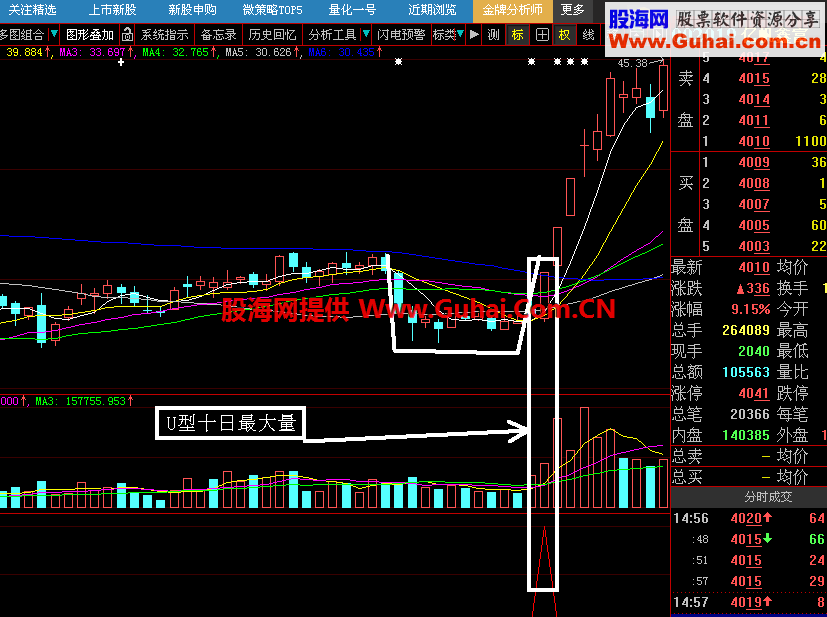Click the grid window layout icon

[x=542, y=35]
